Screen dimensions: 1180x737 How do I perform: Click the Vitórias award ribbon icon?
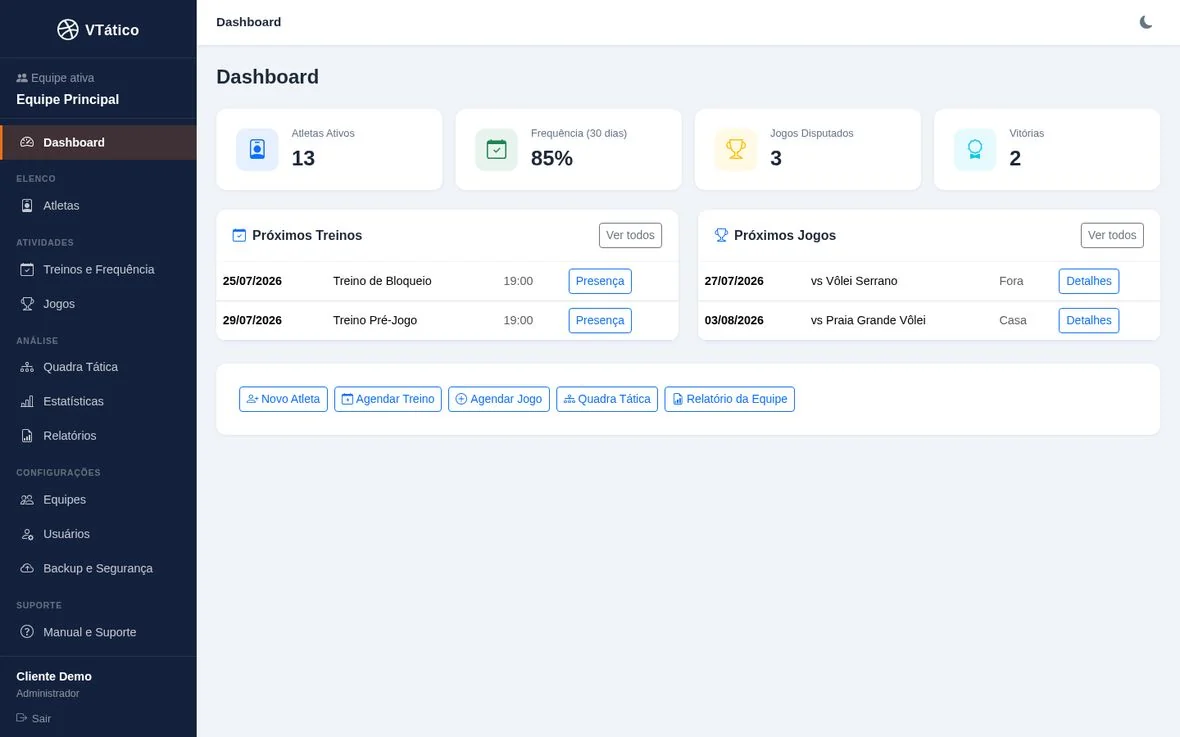tap(975, 149)
